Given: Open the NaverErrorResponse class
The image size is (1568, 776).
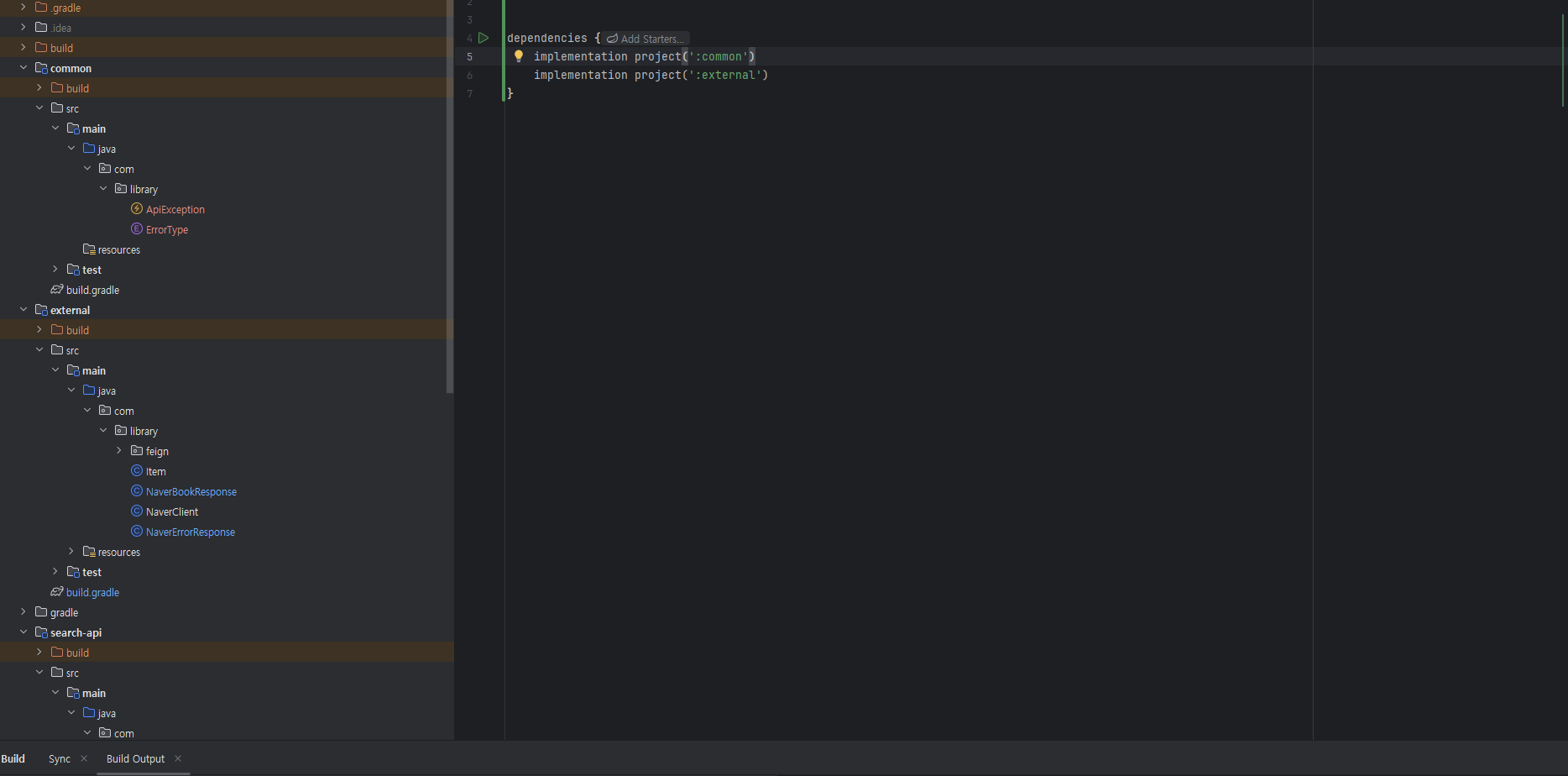Looking at the screenshot, I should [x=190, y=532].
